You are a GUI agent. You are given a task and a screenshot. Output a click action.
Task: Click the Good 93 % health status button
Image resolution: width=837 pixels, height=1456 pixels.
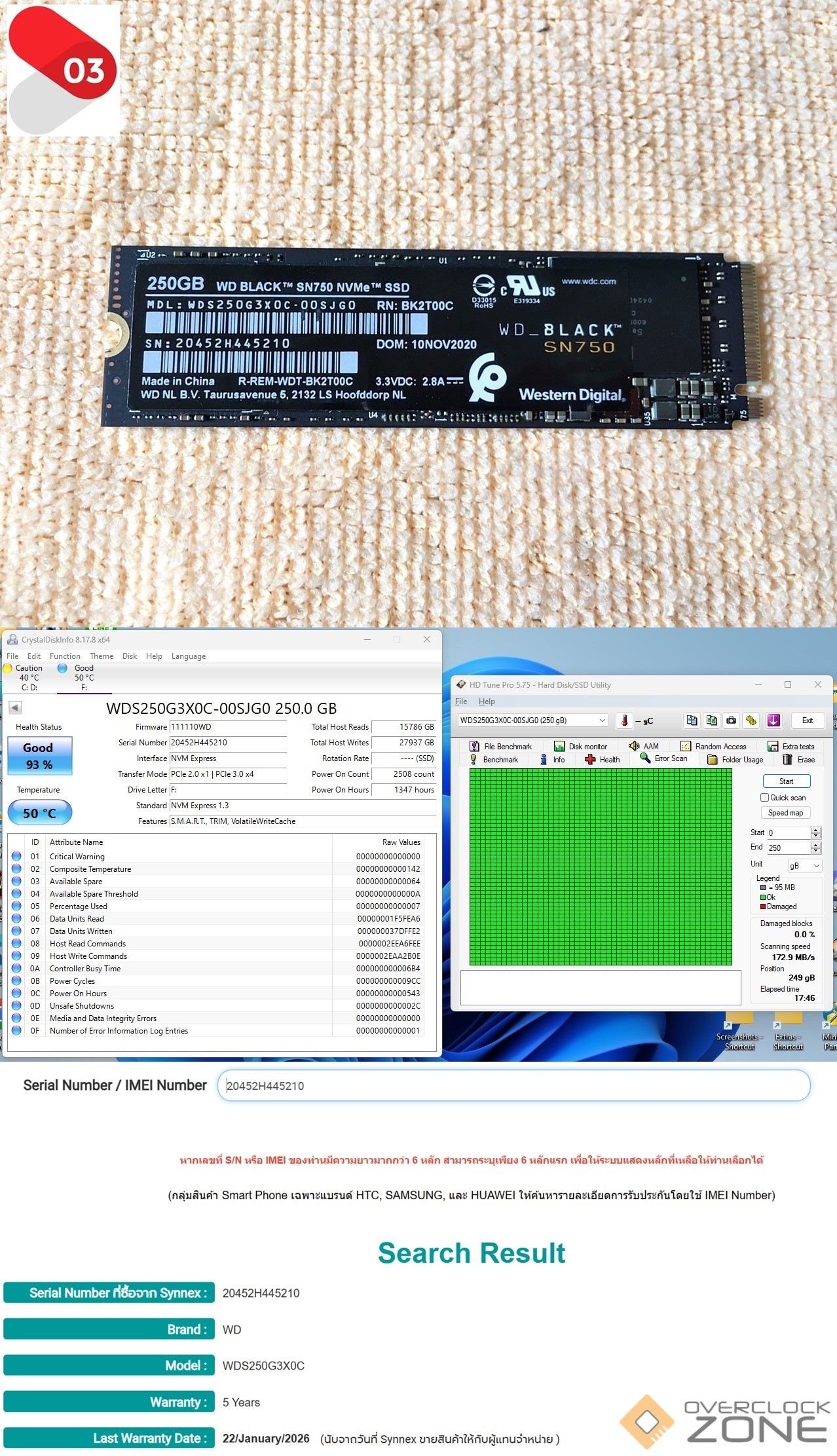tap(39, 756)
